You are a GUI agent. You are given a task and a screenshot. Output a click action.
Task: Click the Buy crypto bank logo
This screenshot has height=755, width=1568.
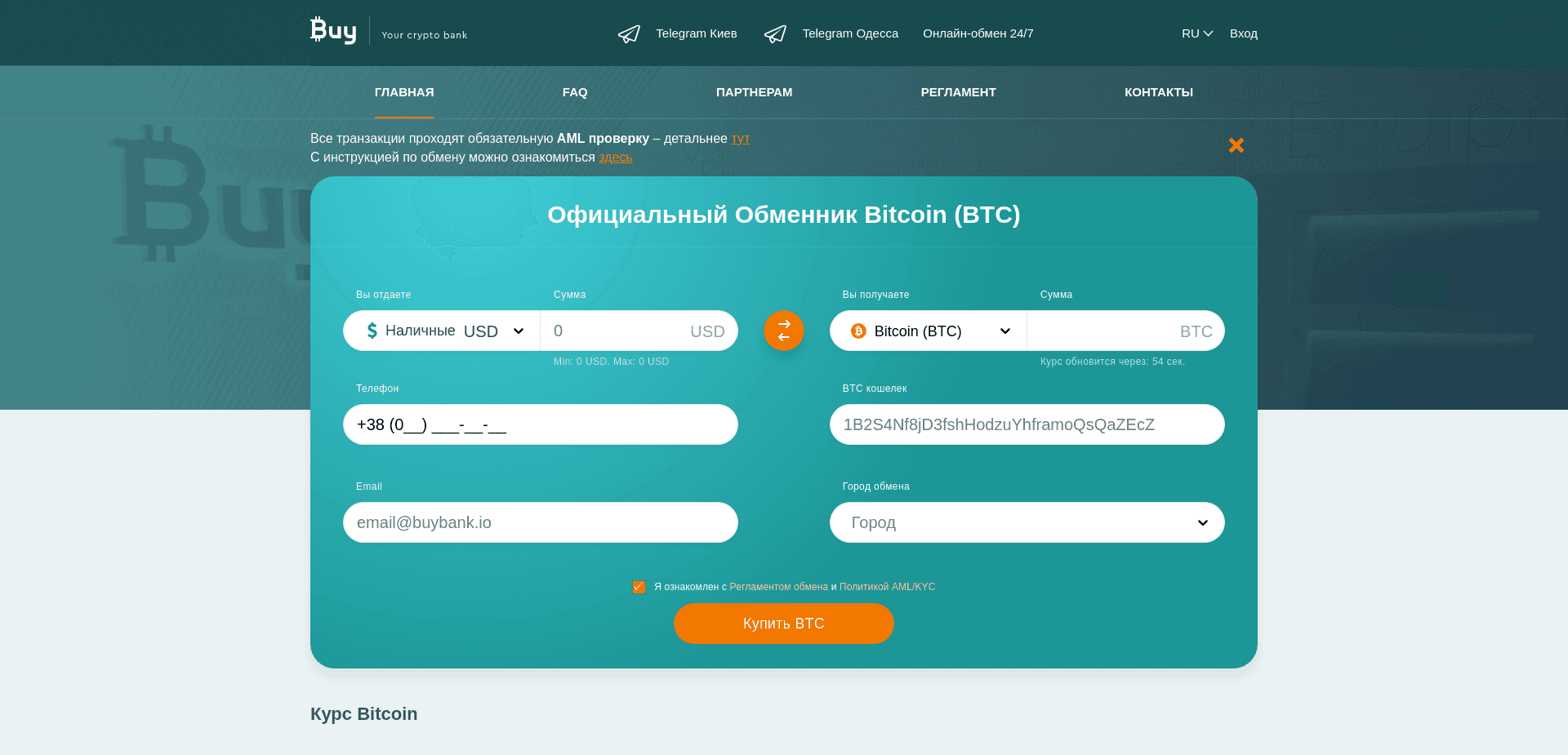tap(332, 31)
